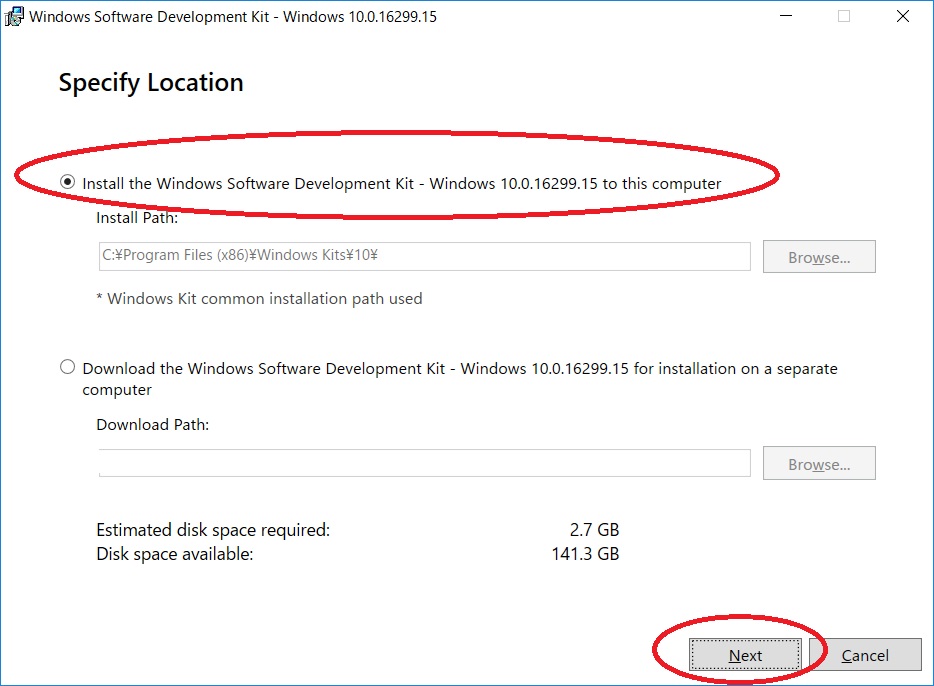
Task: Click the Download Path label
Action: [152, 425]
